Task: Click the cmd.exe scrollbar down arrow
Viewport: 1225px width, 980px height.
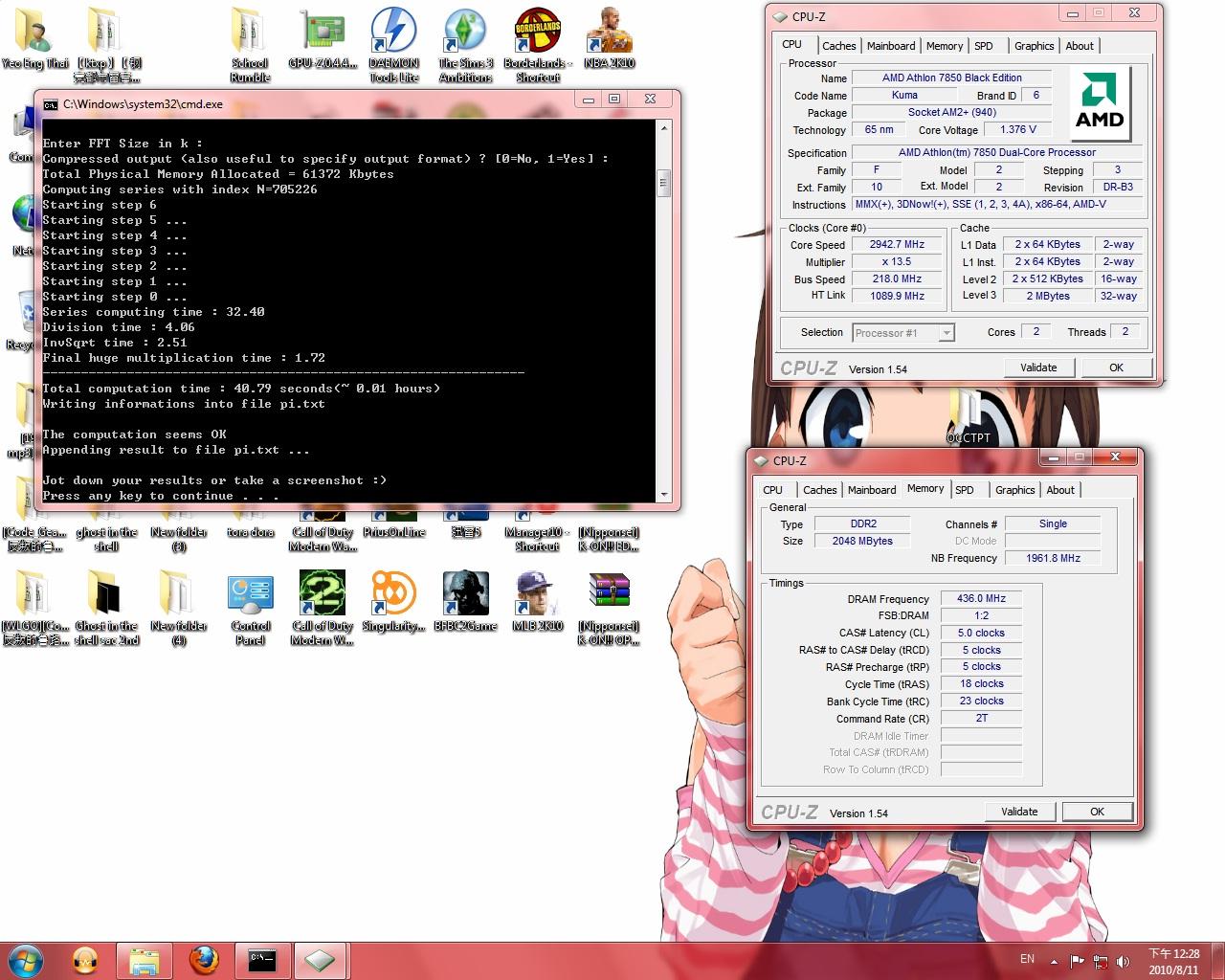Action: (x=664, y=495)
